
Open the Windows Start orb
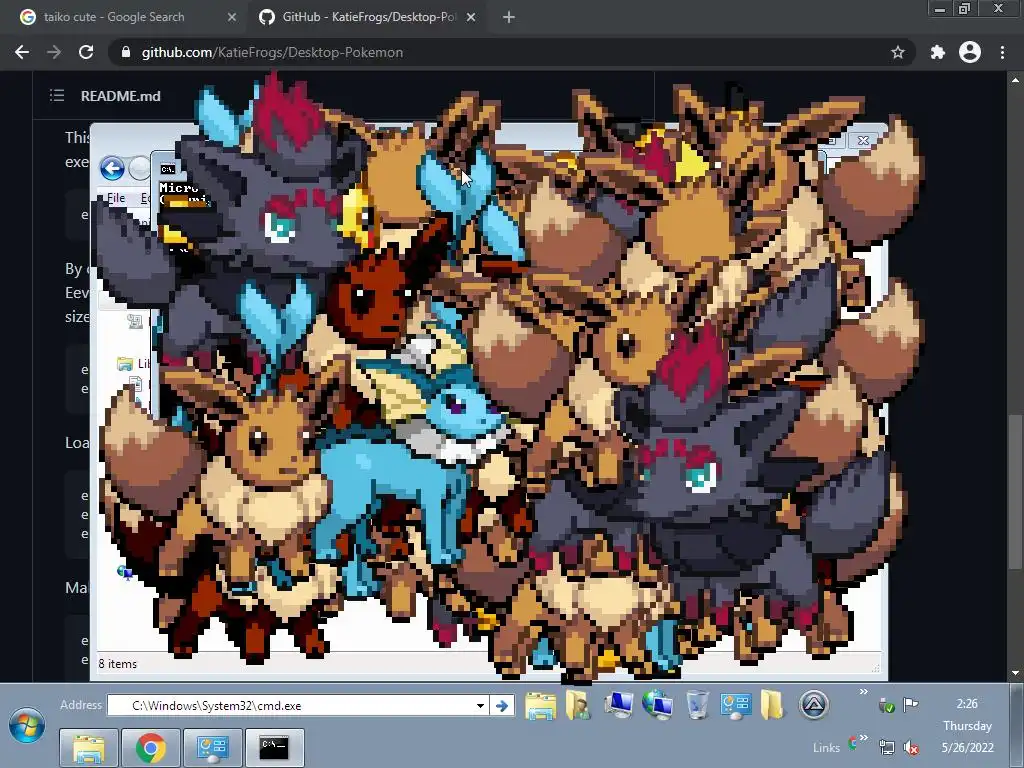coord(27,726)
